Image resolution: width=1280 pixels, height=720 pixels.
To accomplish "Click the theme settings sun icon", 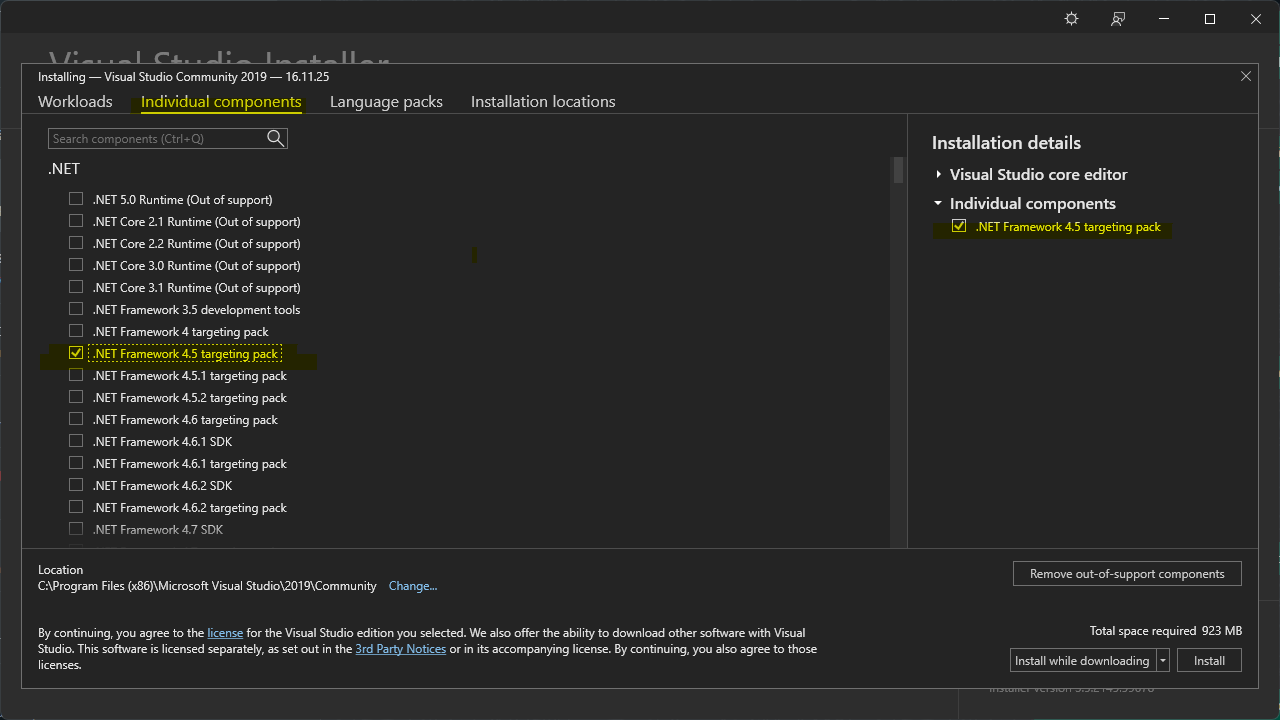I will pyautogui.click(x=1071, y=19).
